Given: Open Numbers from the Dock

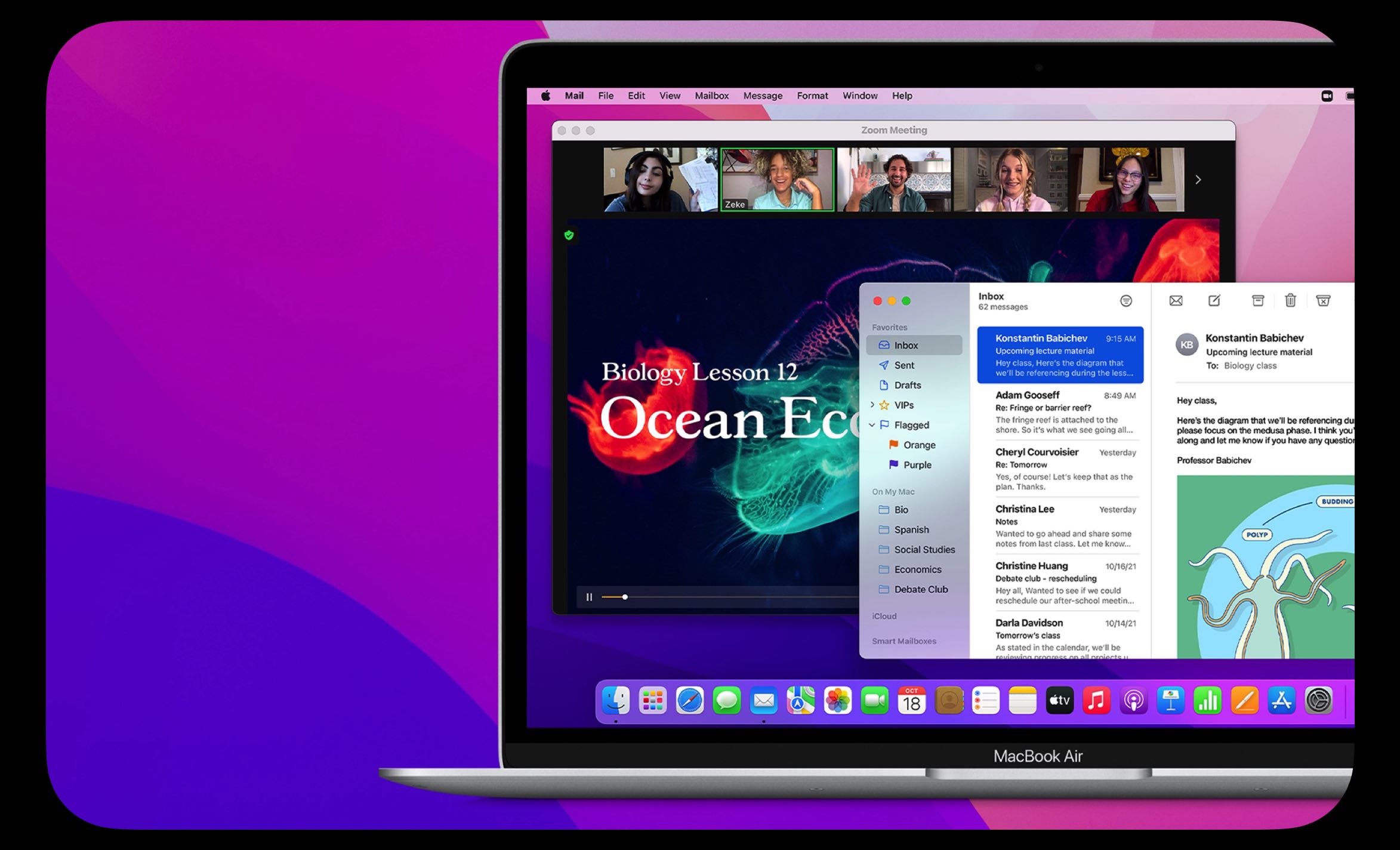Looking at the screenshot, I should tap(1208, 701).
